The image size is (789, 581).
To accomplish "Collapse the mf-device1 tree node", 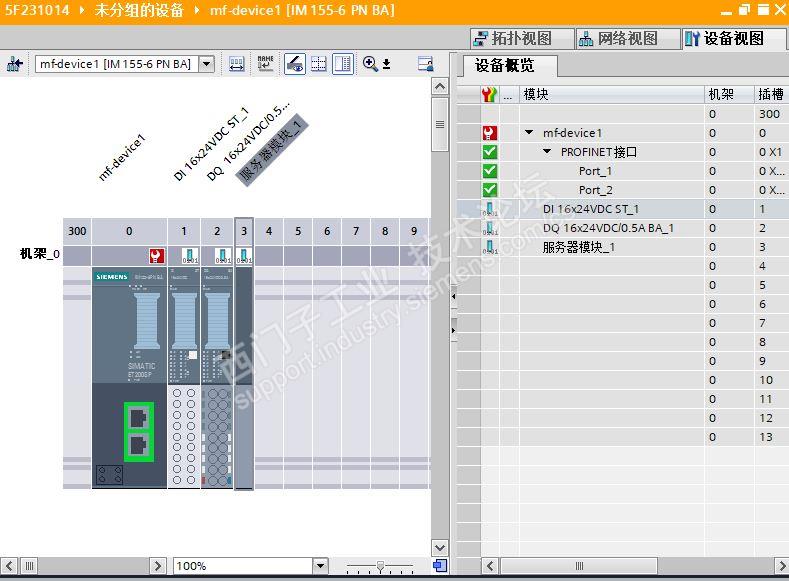I will (529, 132).
